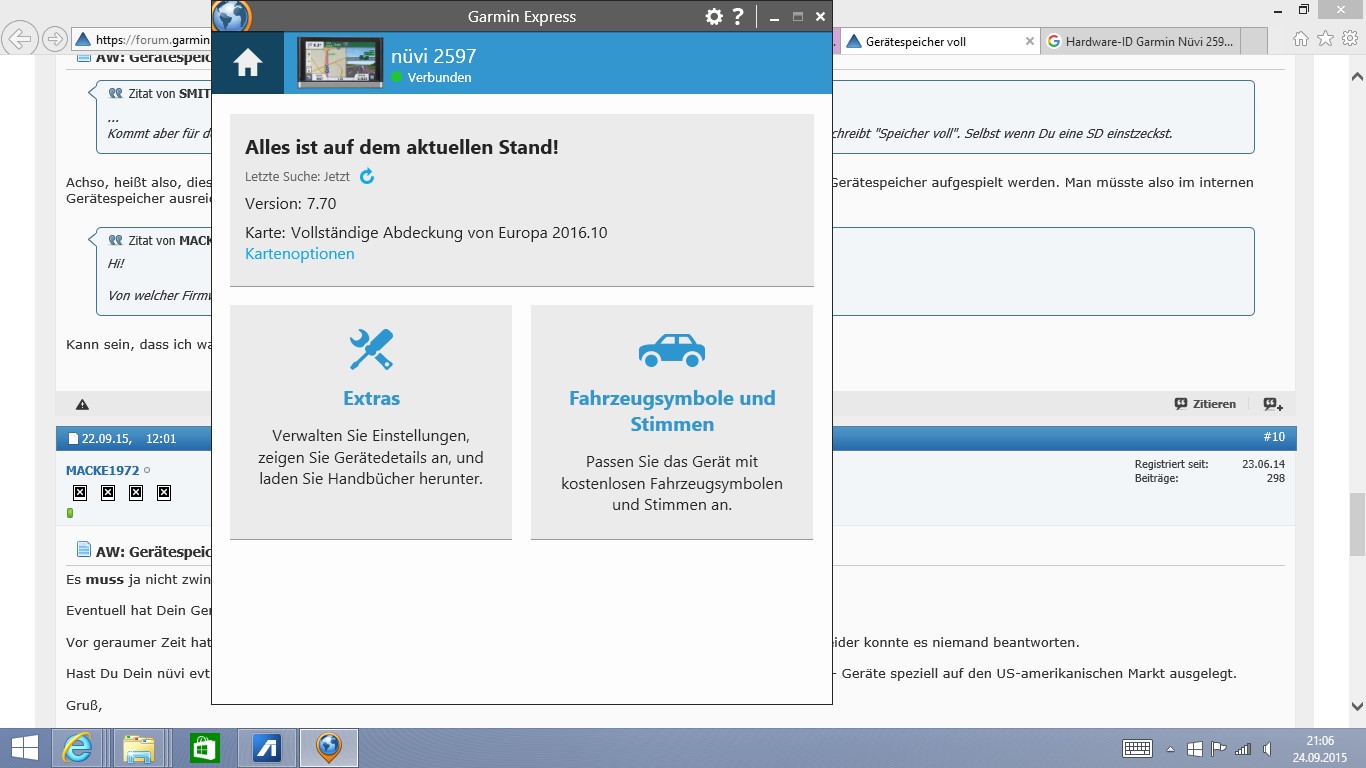Click the wrench and screwdriver Extras icon
Viewport: 1366px width, 768px height.
click(x=371, y=349)
